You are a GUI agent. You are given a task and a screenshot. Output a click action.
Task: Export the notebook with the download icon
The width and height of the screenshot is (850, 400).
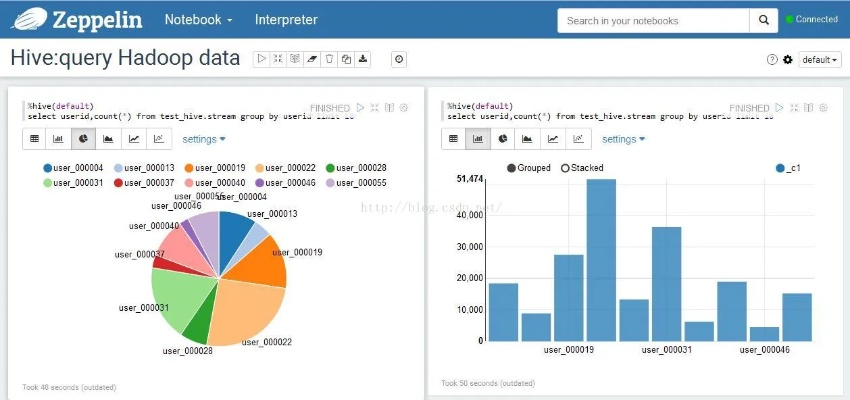point(363,60)
